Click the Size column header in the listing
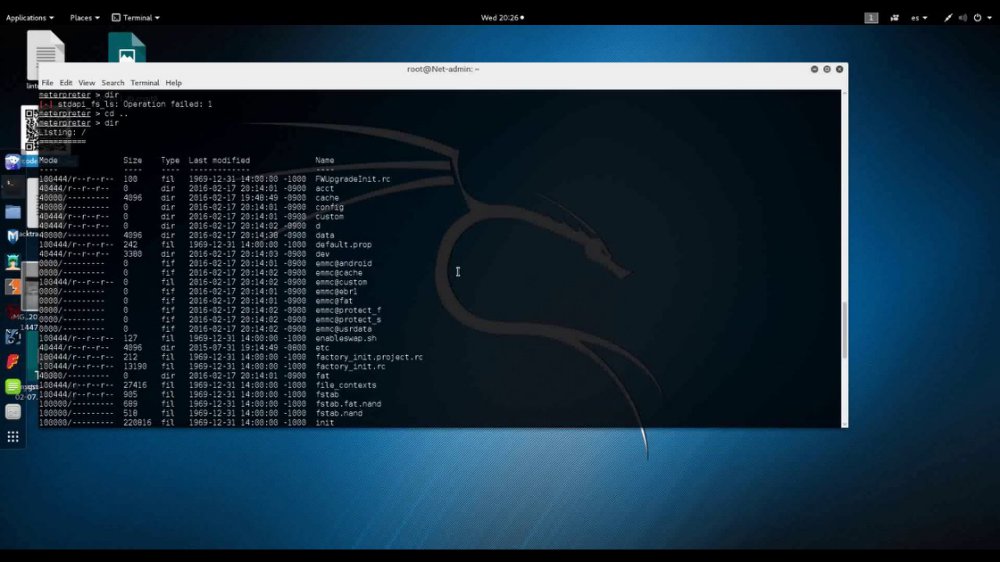 click(133, 161)
